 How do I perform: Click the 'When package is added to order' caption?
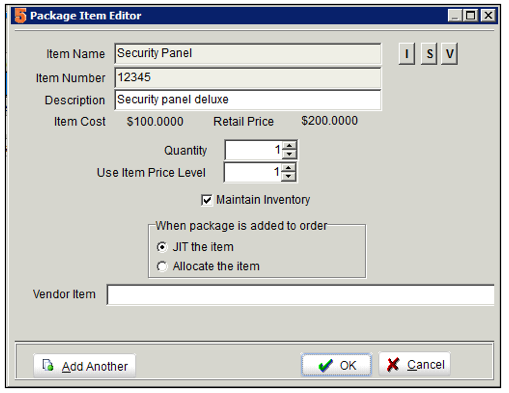click(x=241, y=226)
